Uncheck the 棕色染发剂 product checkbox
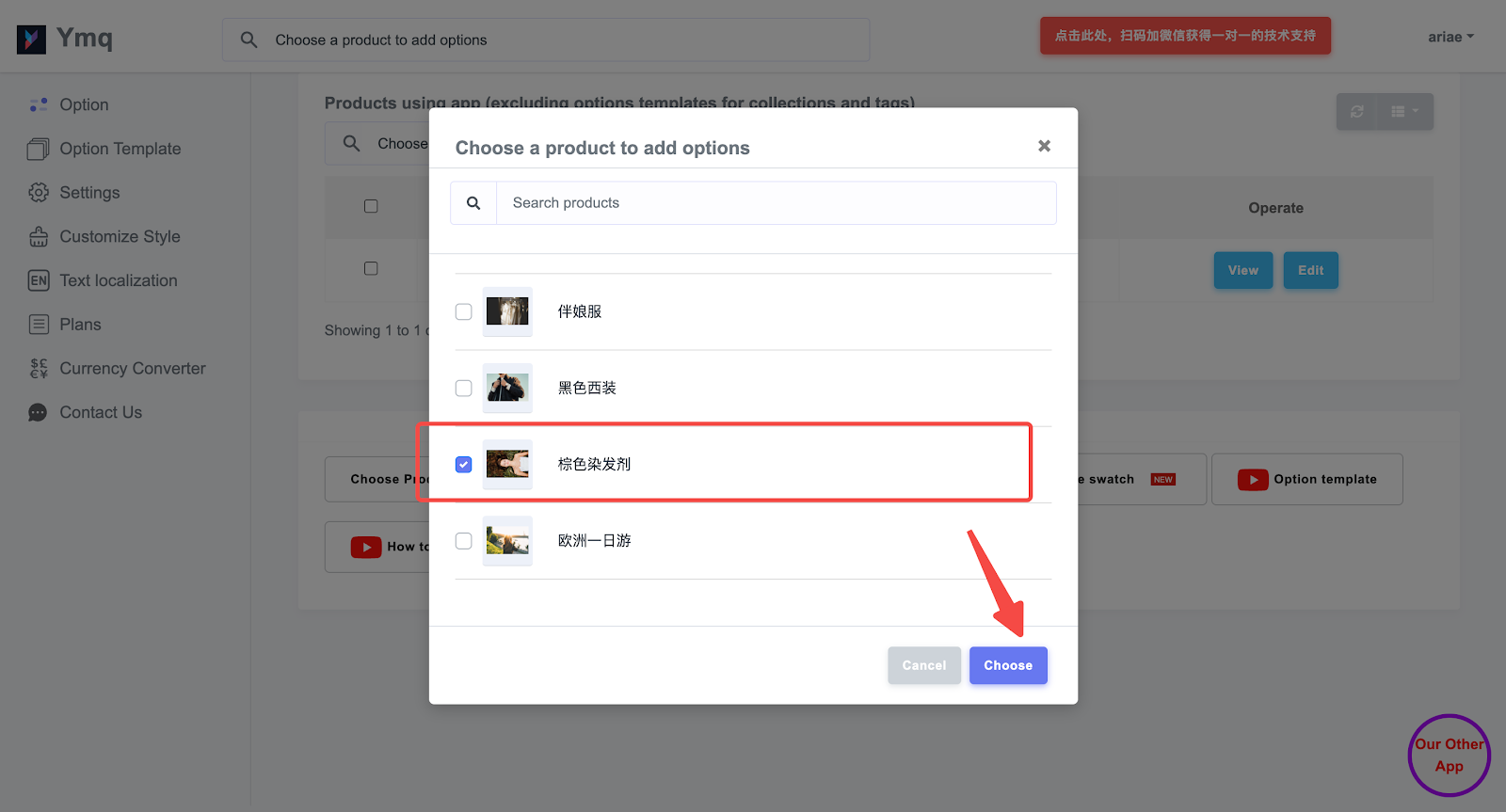 [x=464, y=465]
